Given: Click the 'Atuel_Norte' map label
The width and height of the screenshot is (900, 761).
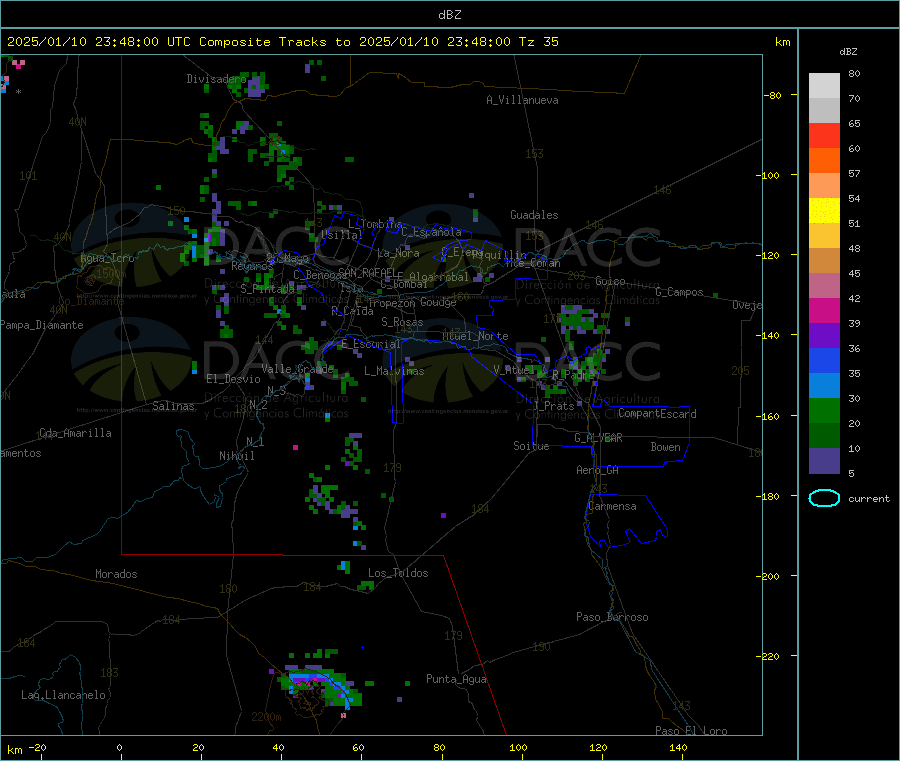Looking at the screenshot, I should [x=475, y=336].
